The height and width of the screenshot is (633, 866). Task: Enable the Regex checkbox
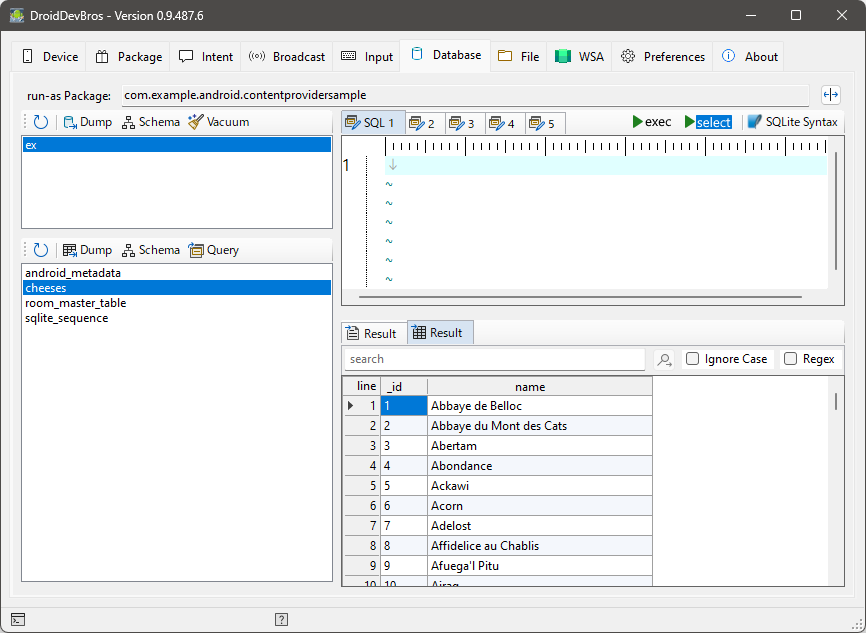coord(790,359)
